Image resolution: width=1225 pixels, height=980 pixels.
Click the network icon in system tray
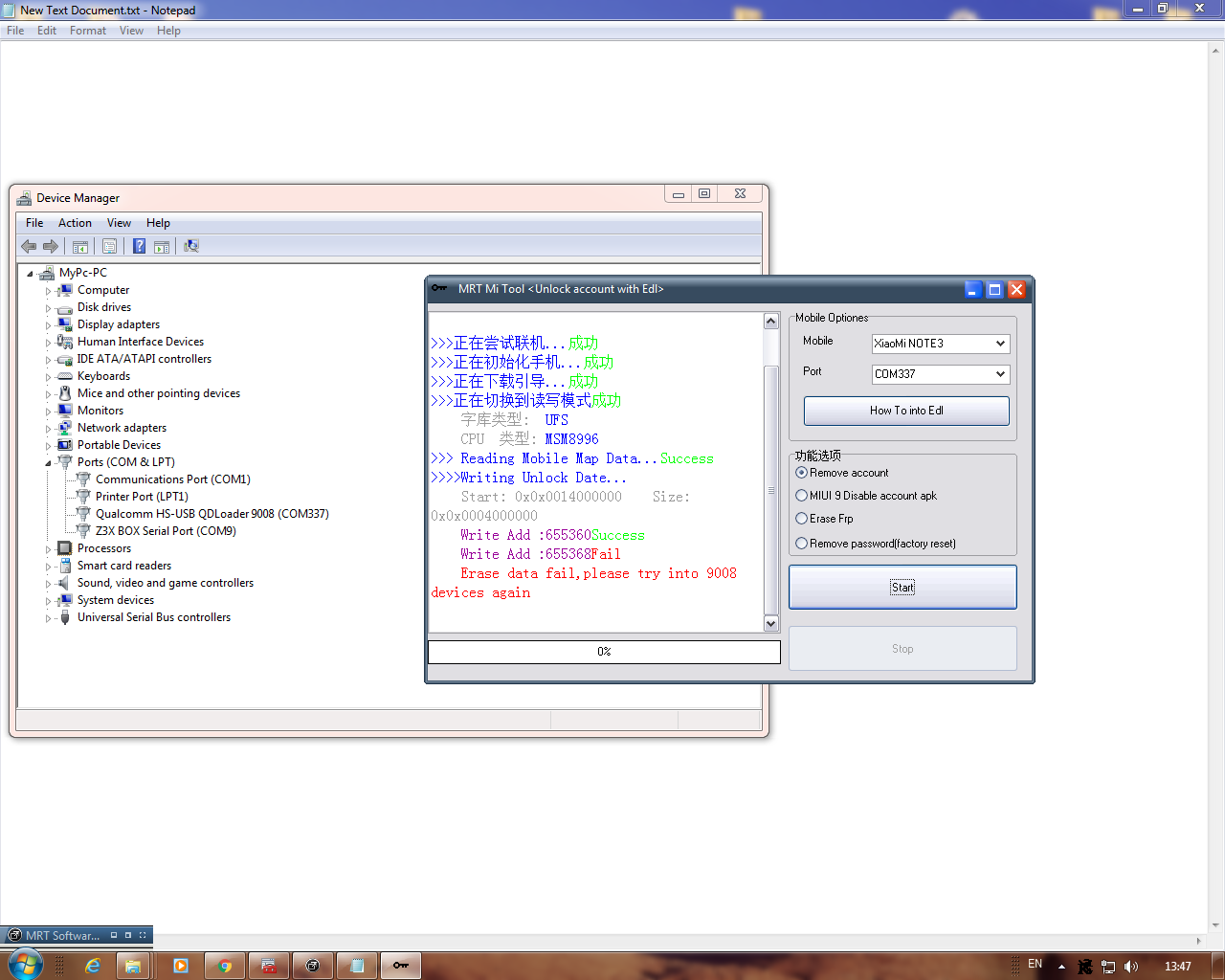point(1108,967)
